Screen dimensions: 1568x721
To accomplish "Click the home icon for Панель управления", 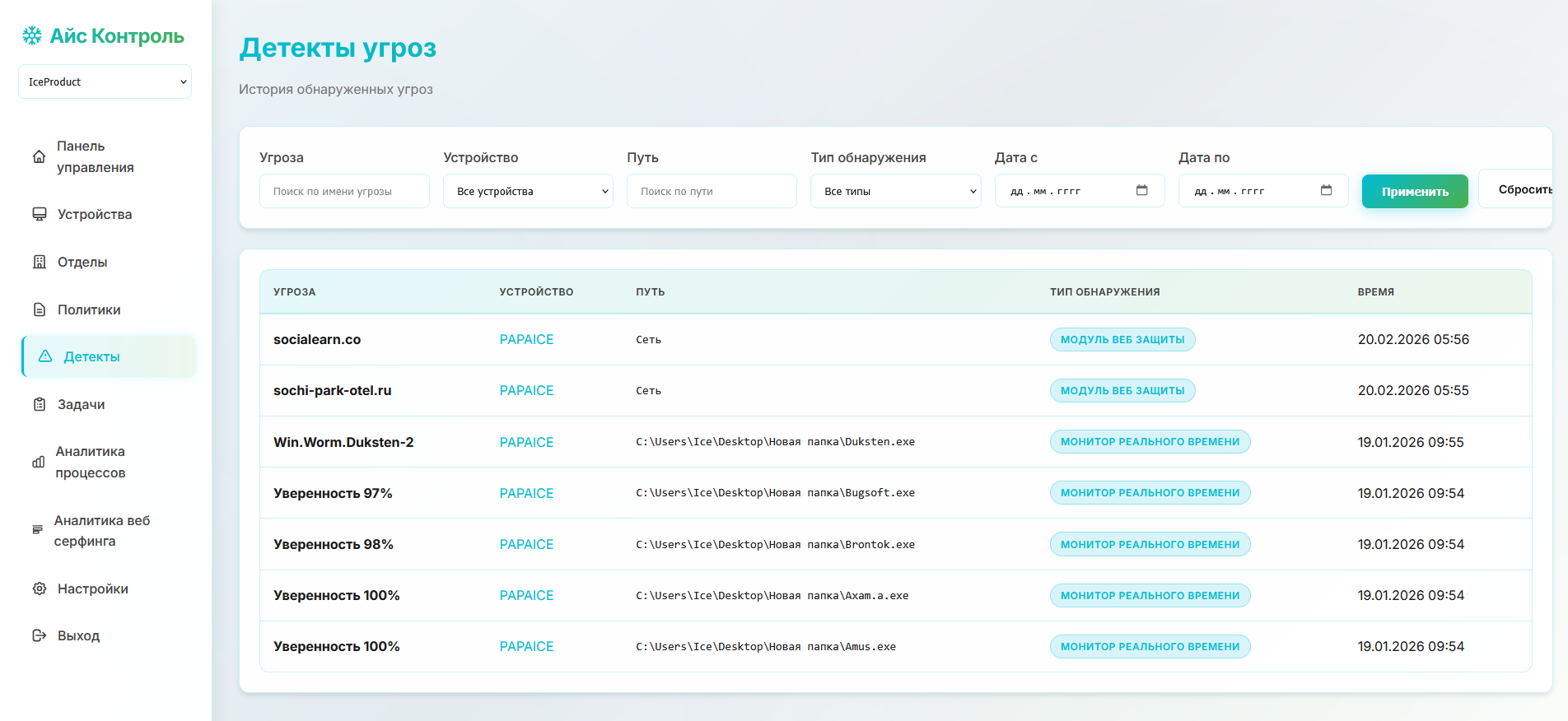I will pyautogui.click(x=39, y=156).
